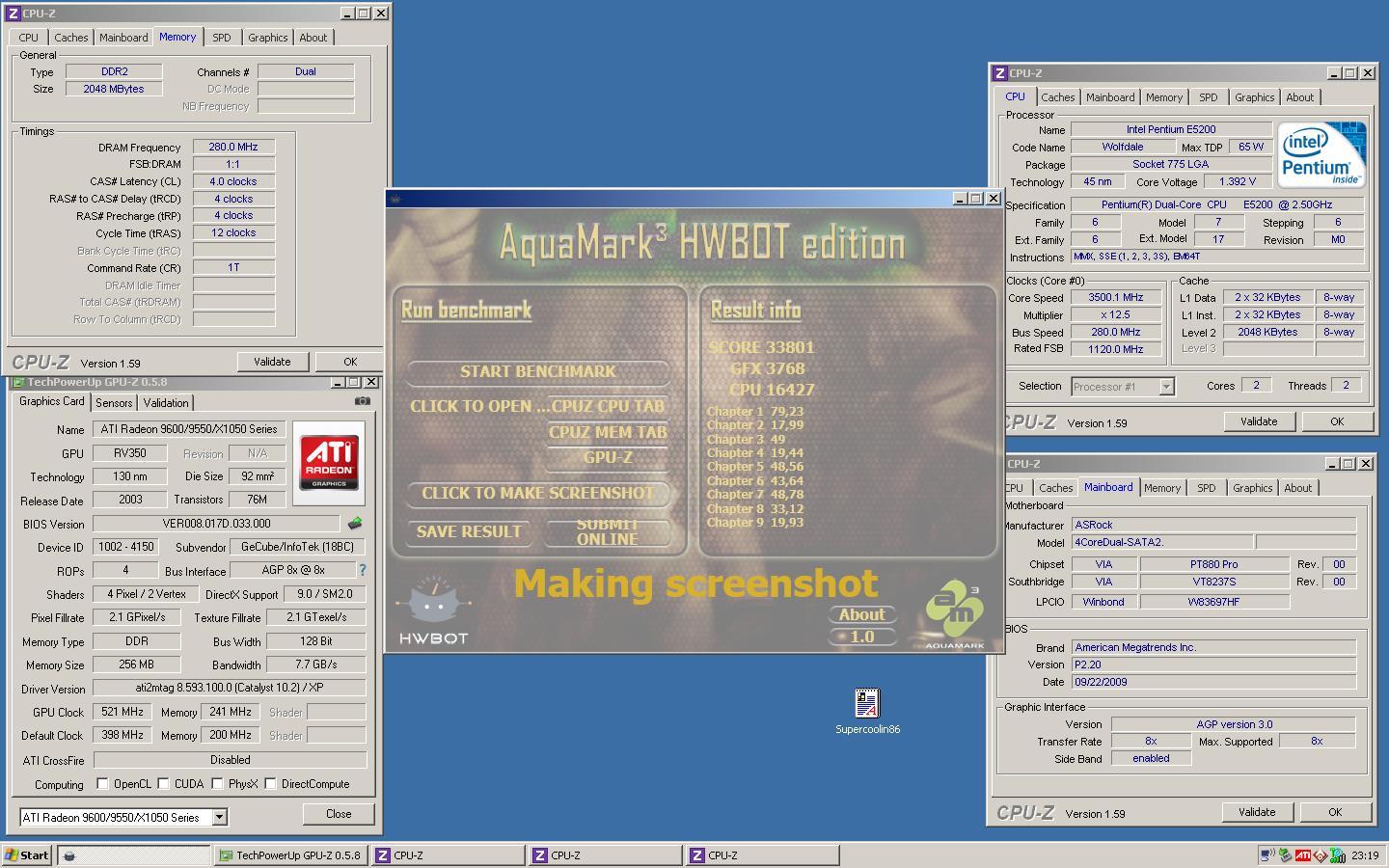This screenshot has height=868, width=1389.
Task: Click the taskbar clock showing 23:19
Action: point(1365,855)
